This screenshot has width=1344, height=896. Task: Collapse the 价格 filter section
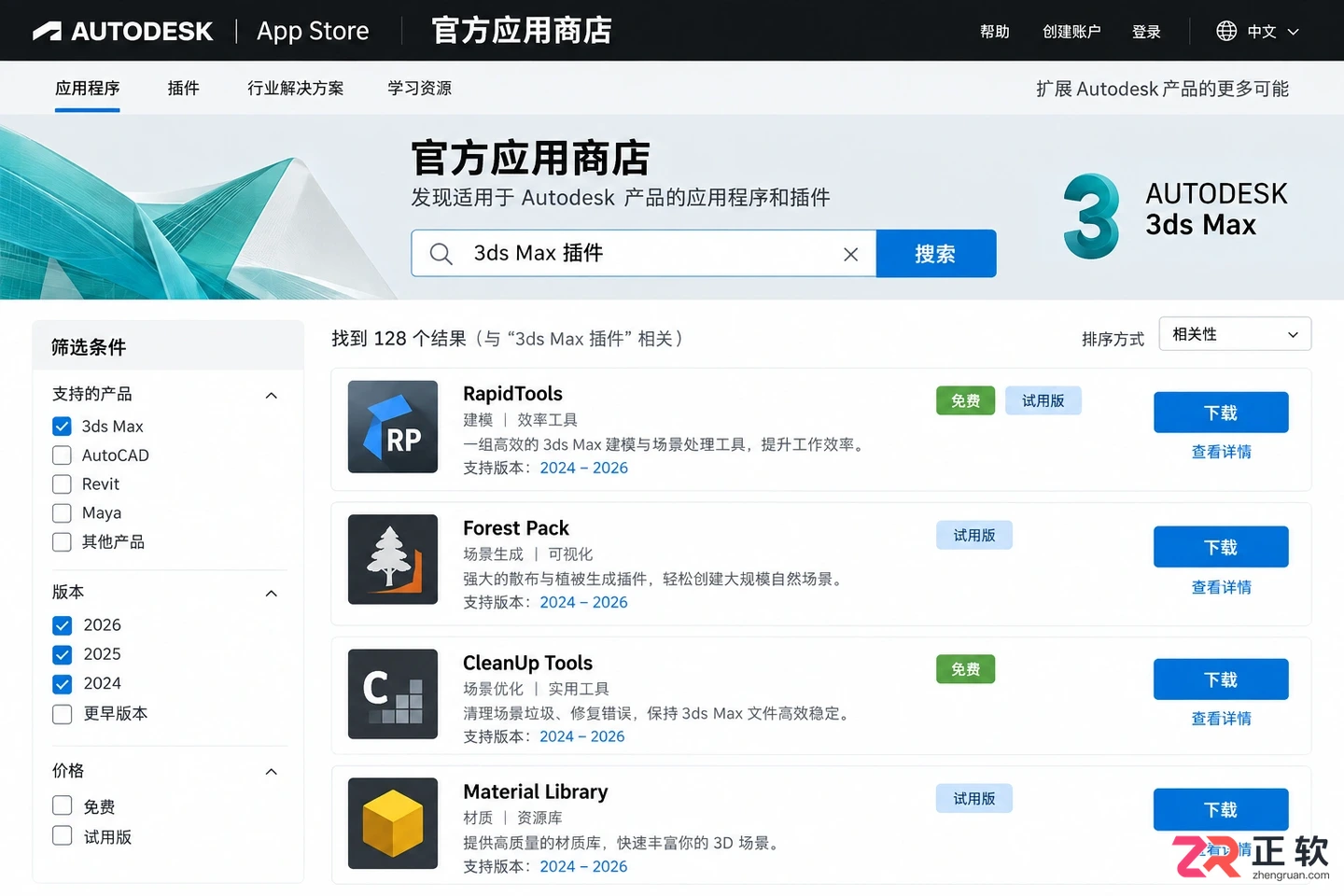[x=272, y=772]
